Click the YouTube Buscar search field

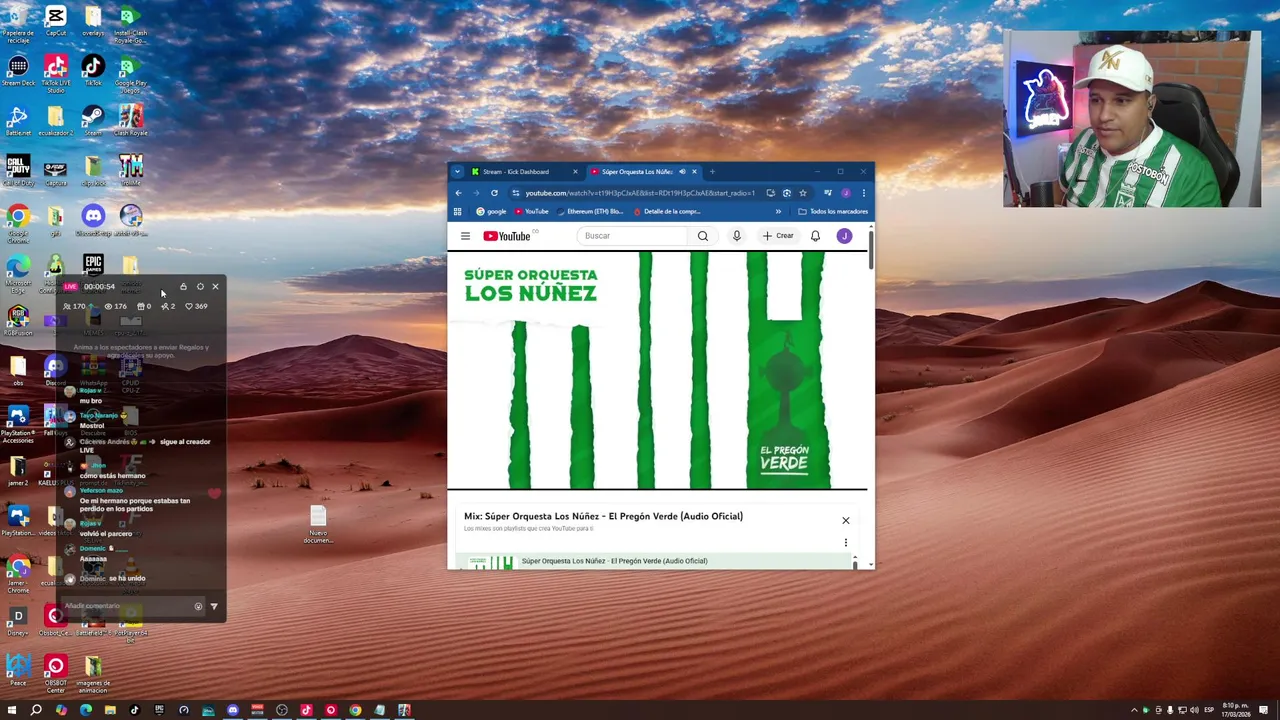(633, 236)
